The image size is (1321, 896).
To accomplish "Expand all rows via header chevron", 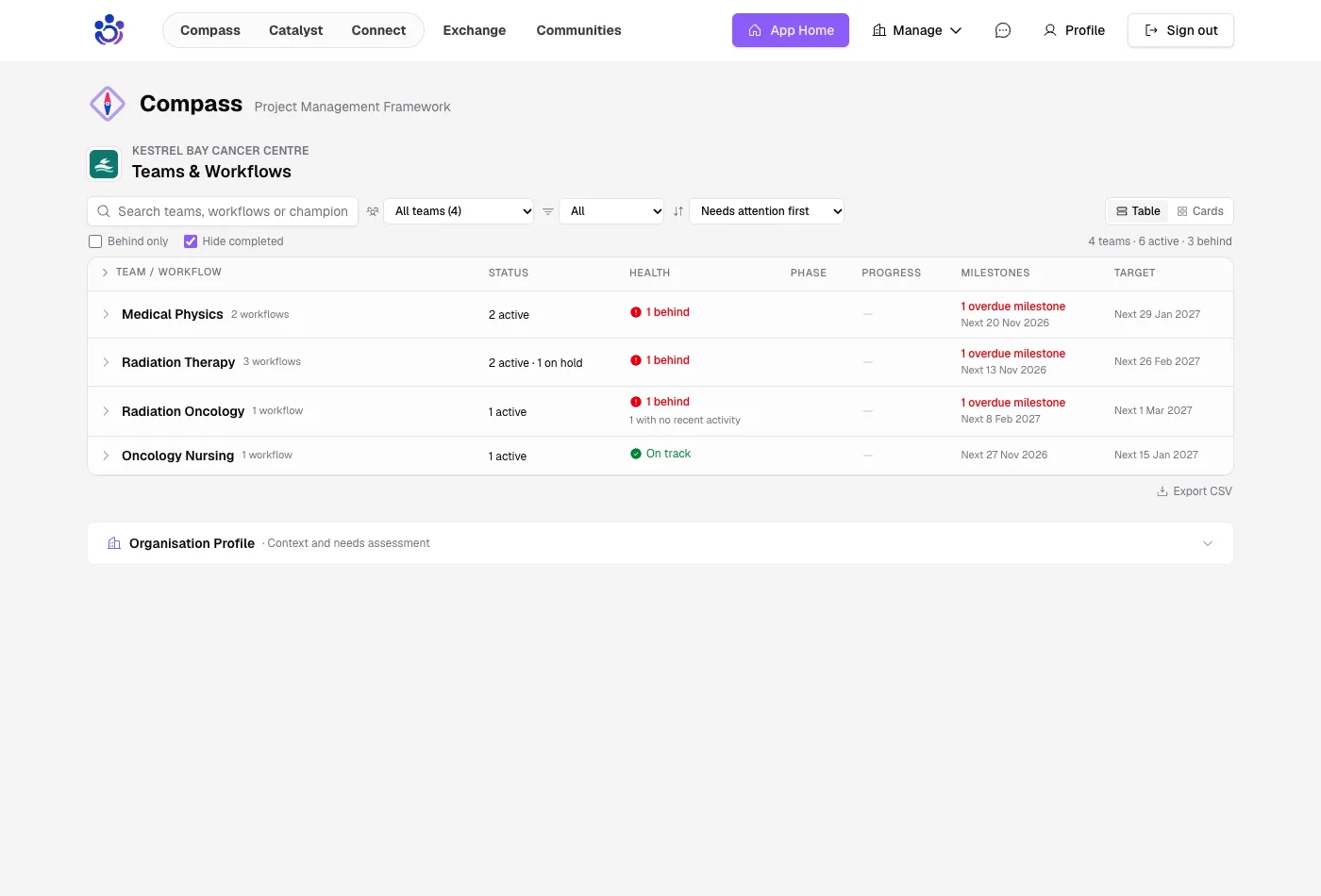I will coord(105,273).
